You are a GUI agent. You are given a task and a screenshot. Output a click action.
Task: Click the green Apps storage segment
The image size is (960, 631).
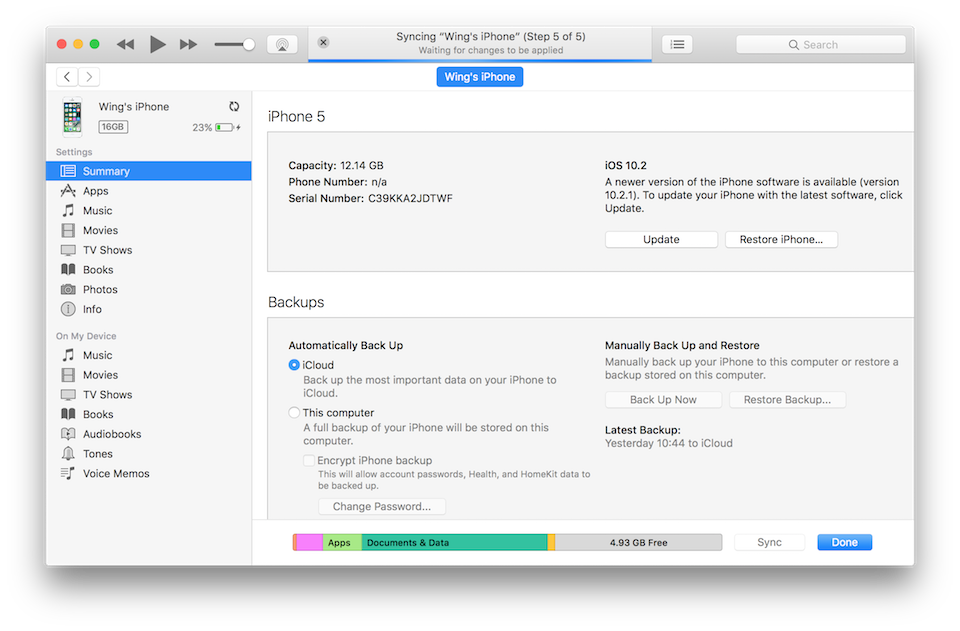(342, 542)
